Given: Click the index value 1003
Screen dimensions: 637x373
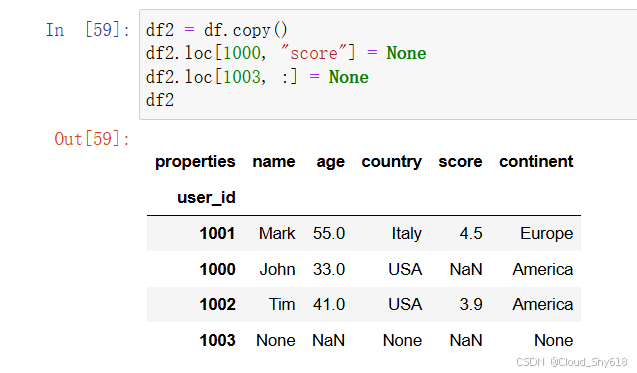Looking at the screenshot, I should [x=217, y=340].
